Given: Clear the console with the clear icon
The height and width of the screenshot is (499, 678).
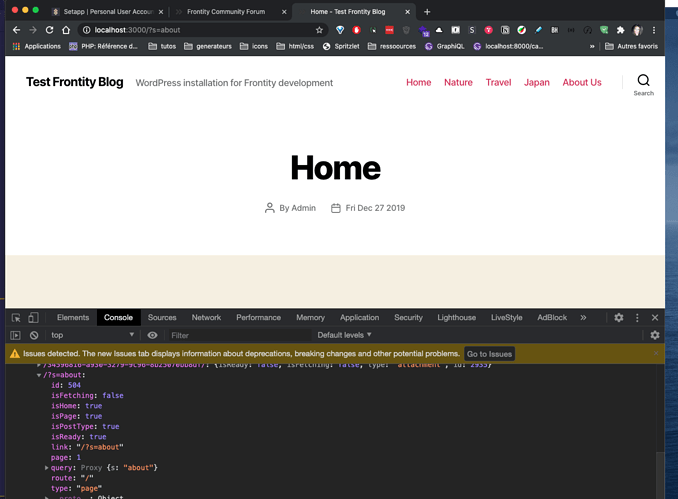Looking at the screenshot, I should click(x=34, y=335).
